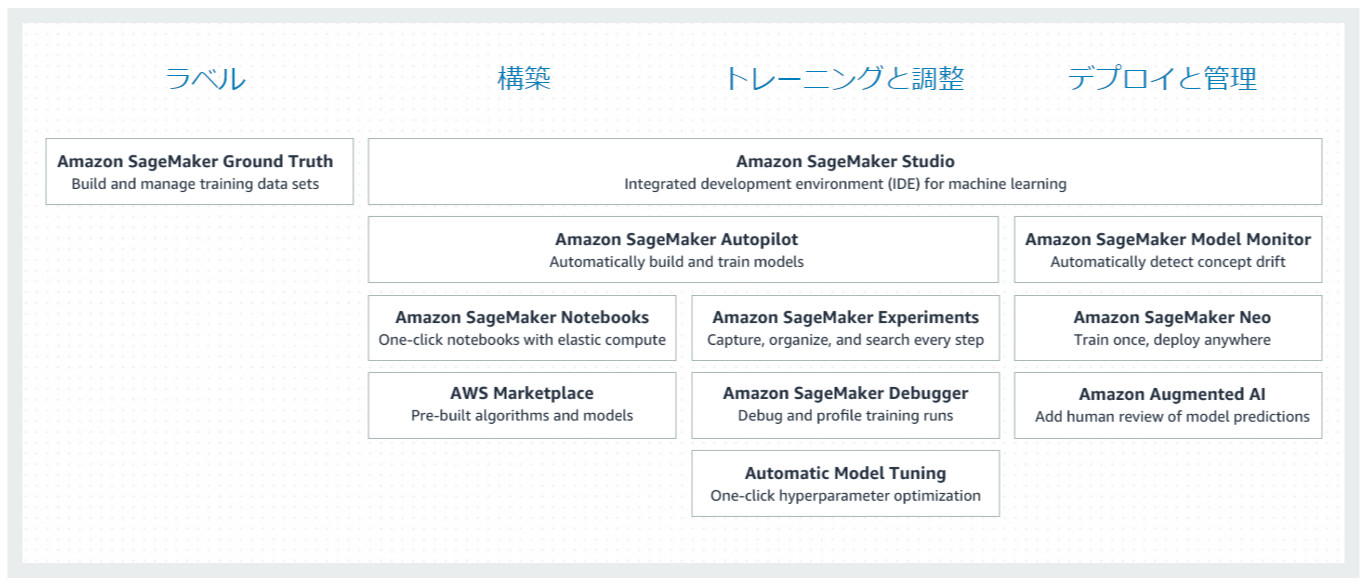Image resolution: width=1365 pixels, height=586 pixels.
Task: Open the トレーニングと調整 heading
Action: (843, 79)
